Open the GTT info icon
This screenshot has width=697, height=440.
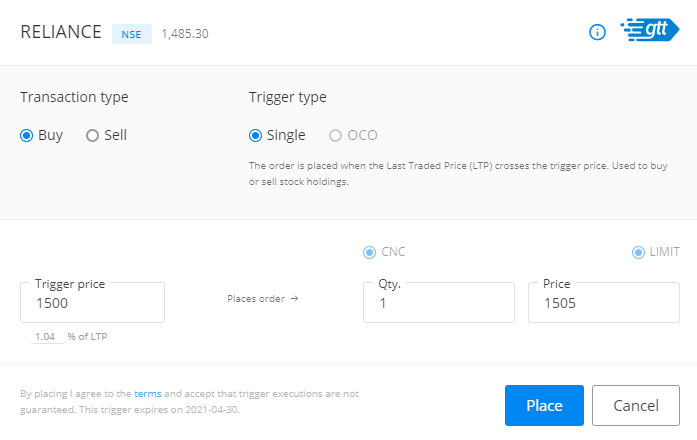coord(597,32)
